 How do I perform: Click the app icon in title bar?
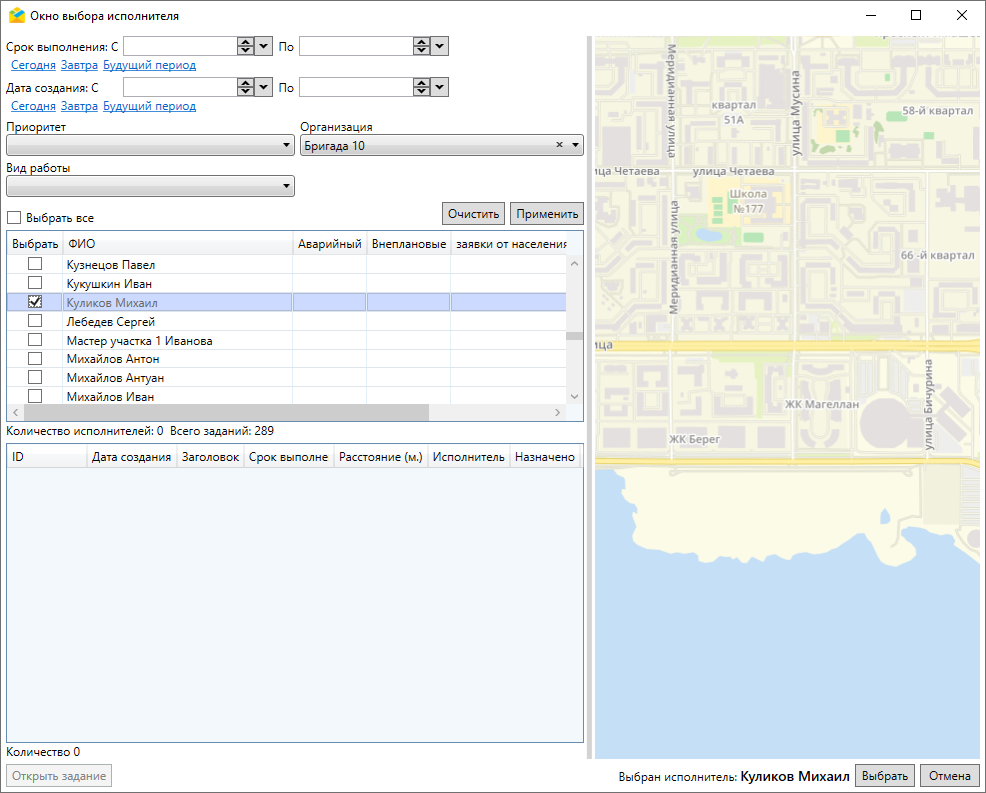[x=16, y=16]
